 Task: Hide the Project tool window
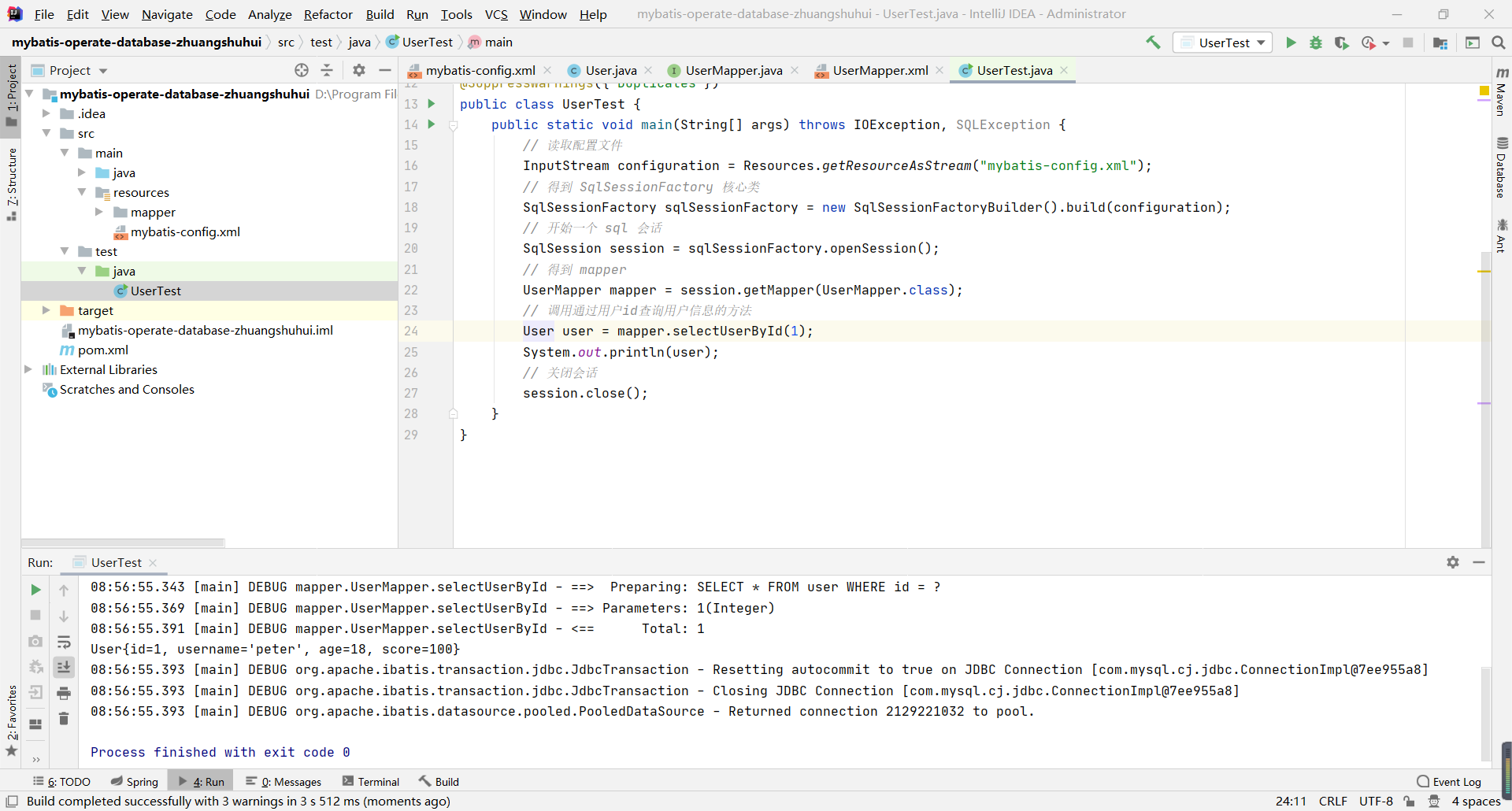tap(385, 70)
